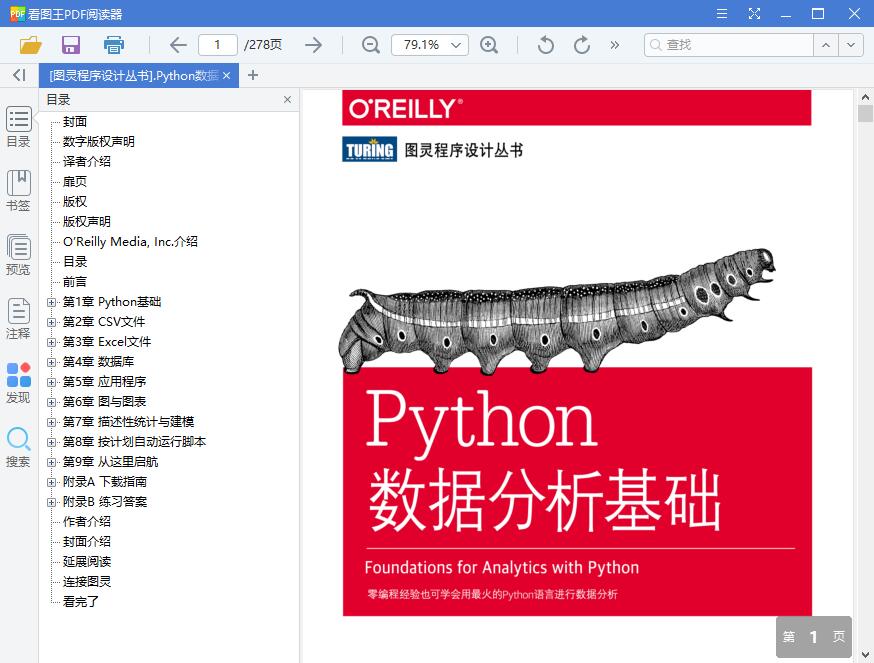Expand 第1章 Python基础 in the outline
Image resolution: width=874 pixels, height=663 pixels.
point(51,302)
